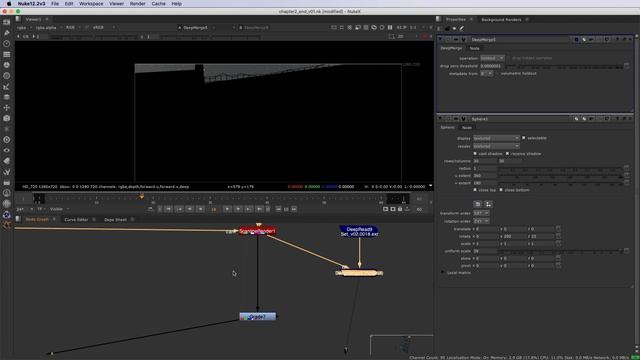The width and height of the screenshot is (640, 360).
Task: Click the radius animation menu icon
Action: point(626,168)
